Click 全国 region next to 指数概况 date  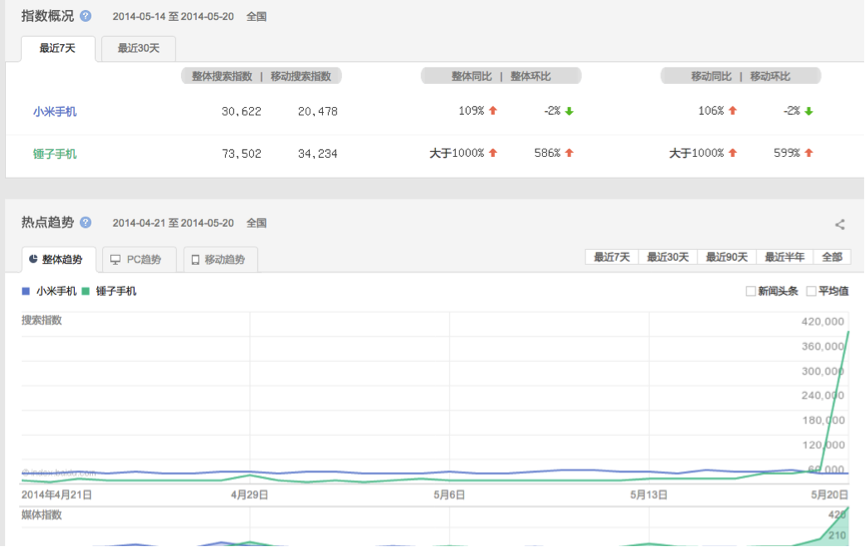[256, 17]
